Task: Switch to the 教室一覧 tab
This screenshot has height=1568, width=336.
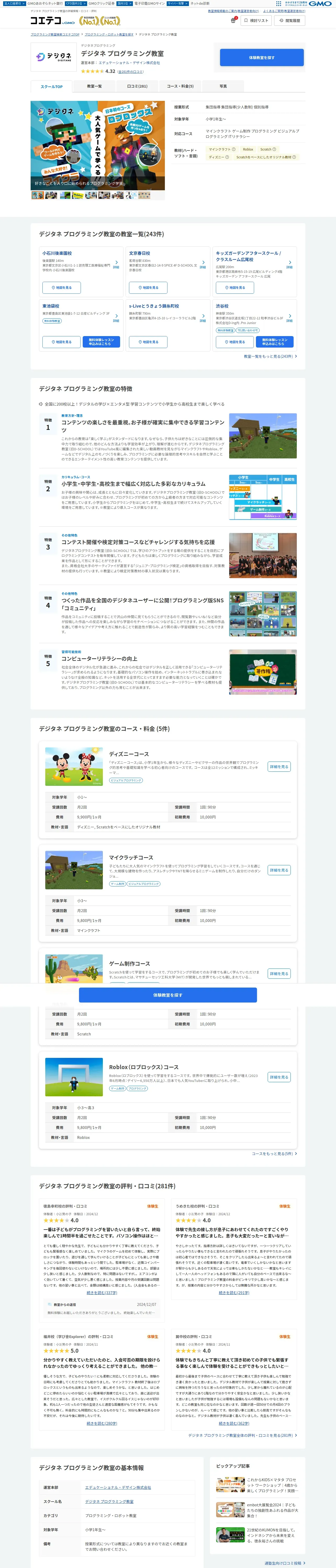Action: click(94, 87)
